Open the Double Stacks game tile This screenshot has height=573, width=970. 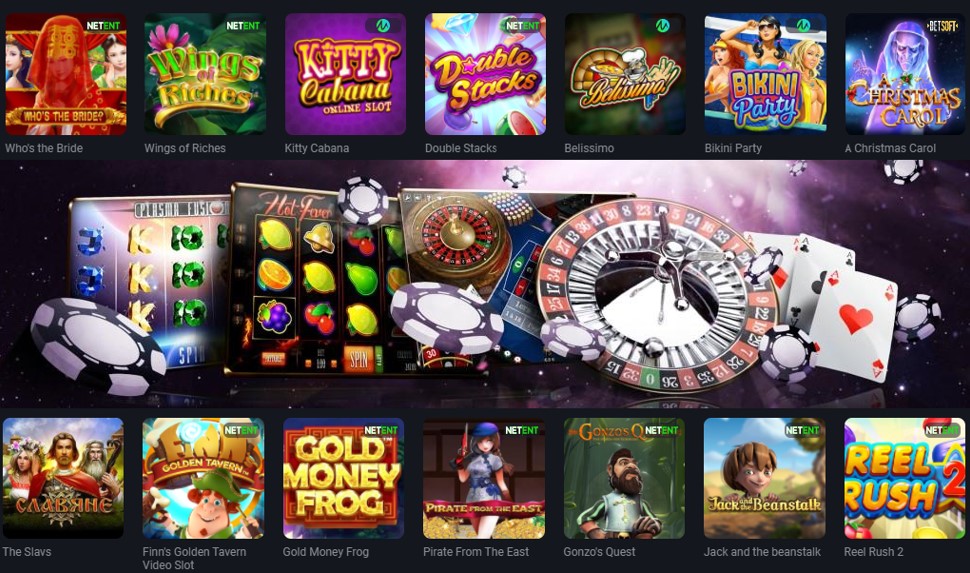[486, 74]
